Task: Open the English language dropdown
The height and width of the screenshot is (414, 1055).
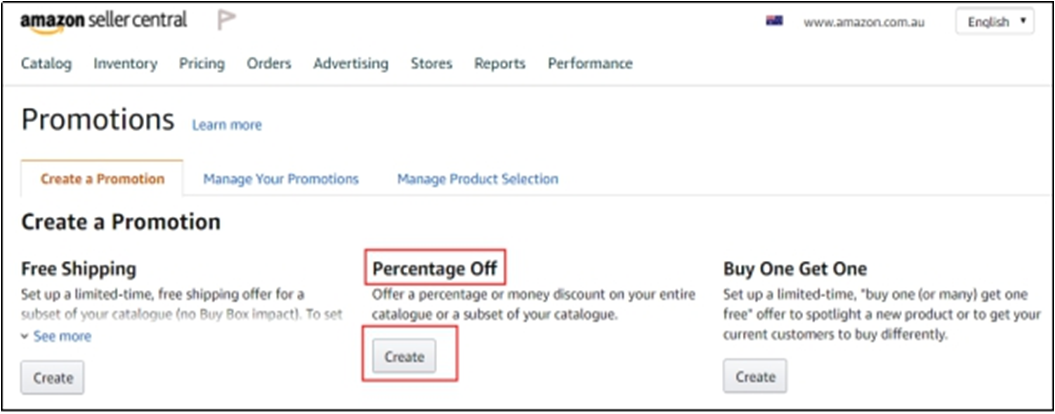Action: pos(994,21)
